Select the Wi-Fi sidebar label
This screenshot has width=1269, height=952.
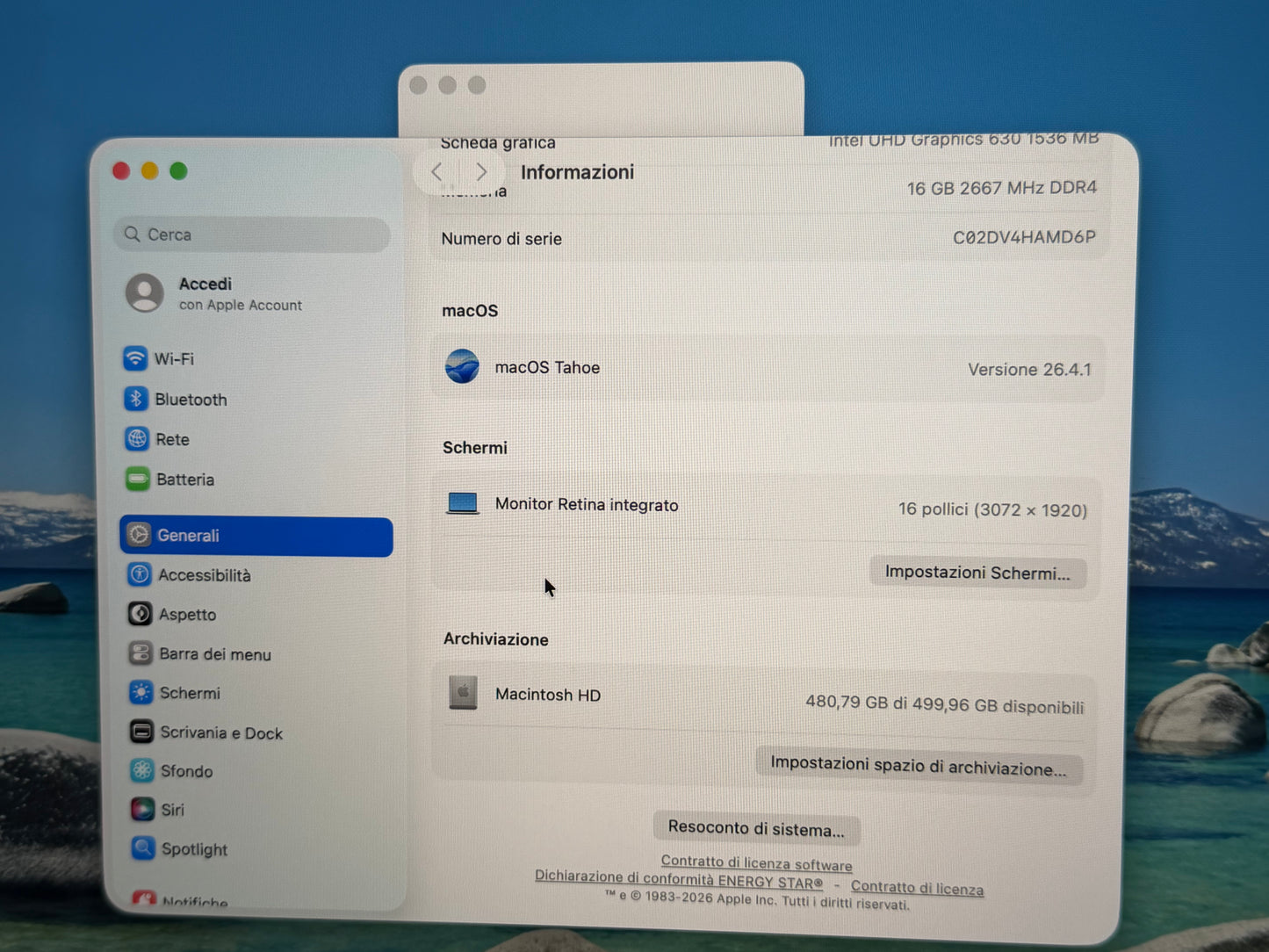(x=174, y=358)
